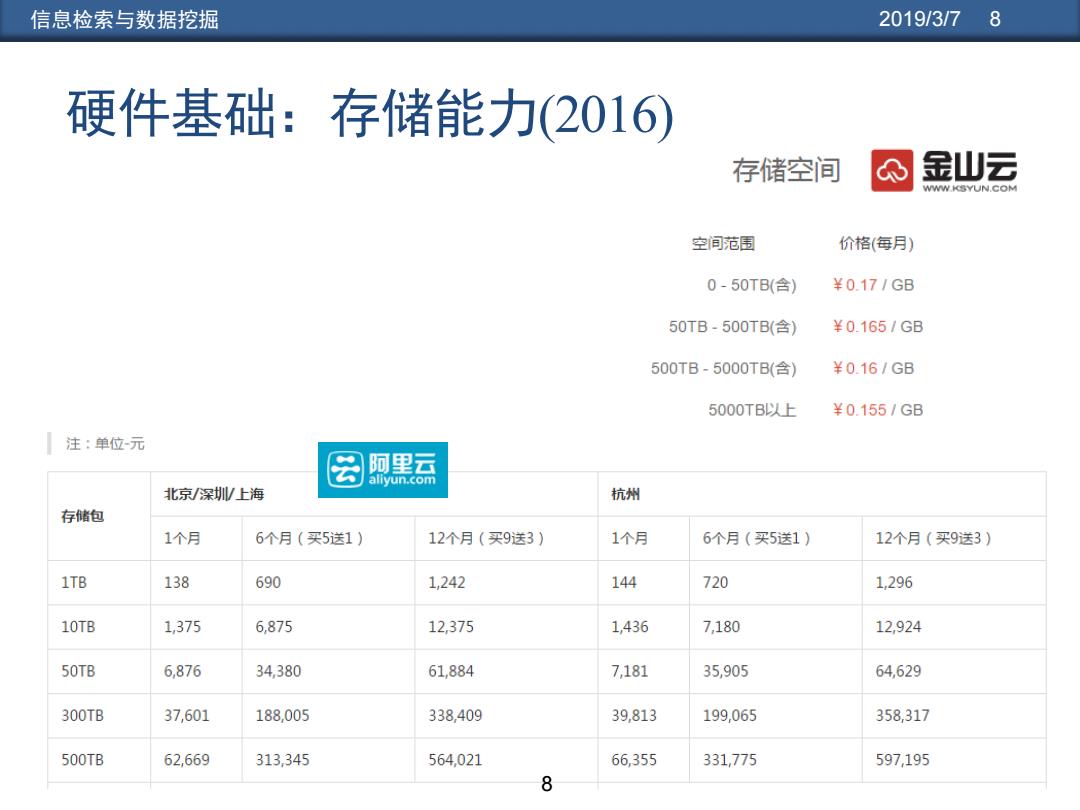Click the cell value 1,375
The height and width of the screenshot is (810, 1080).
(x=183, y=627)
